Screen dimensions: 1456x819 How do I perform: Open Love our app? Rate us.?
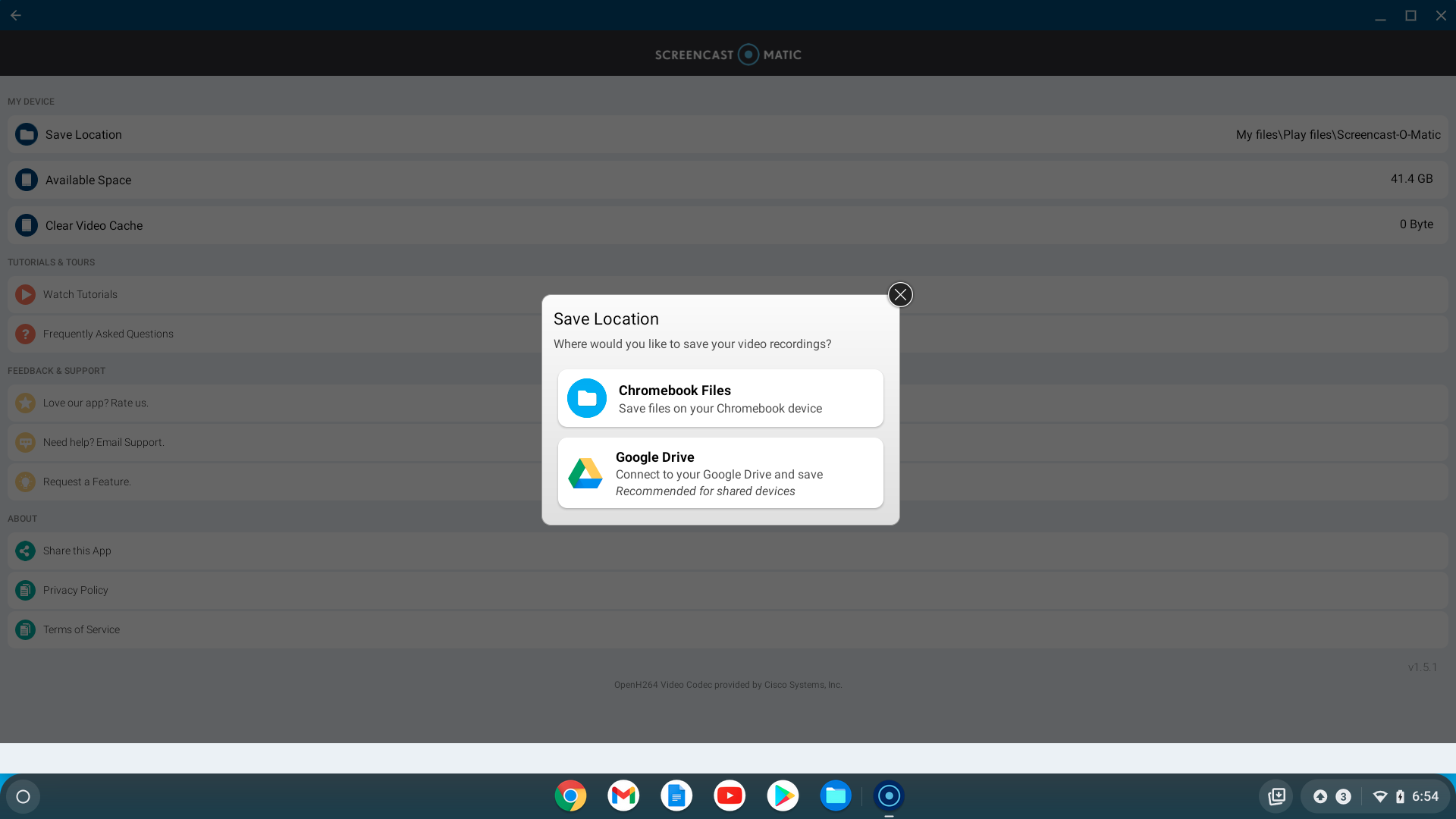point(728,403)
